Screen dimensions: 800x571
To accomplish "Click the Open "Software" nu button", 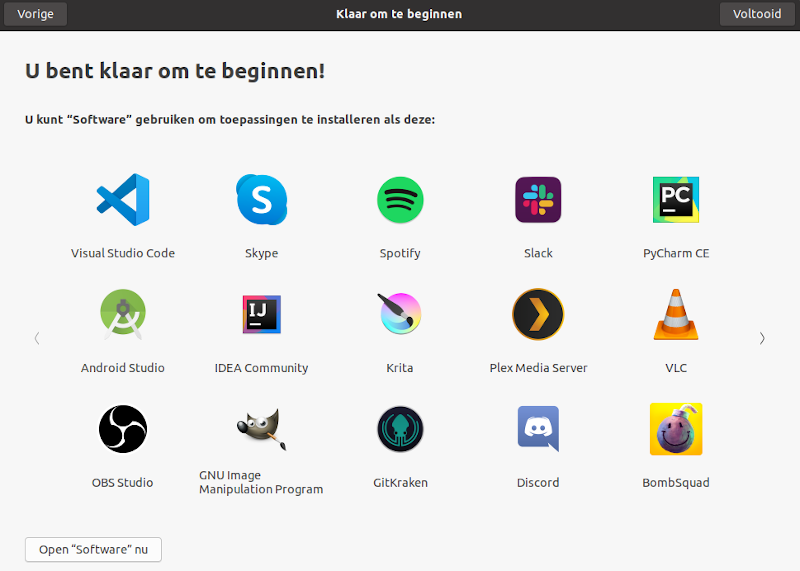I will 93,550.
